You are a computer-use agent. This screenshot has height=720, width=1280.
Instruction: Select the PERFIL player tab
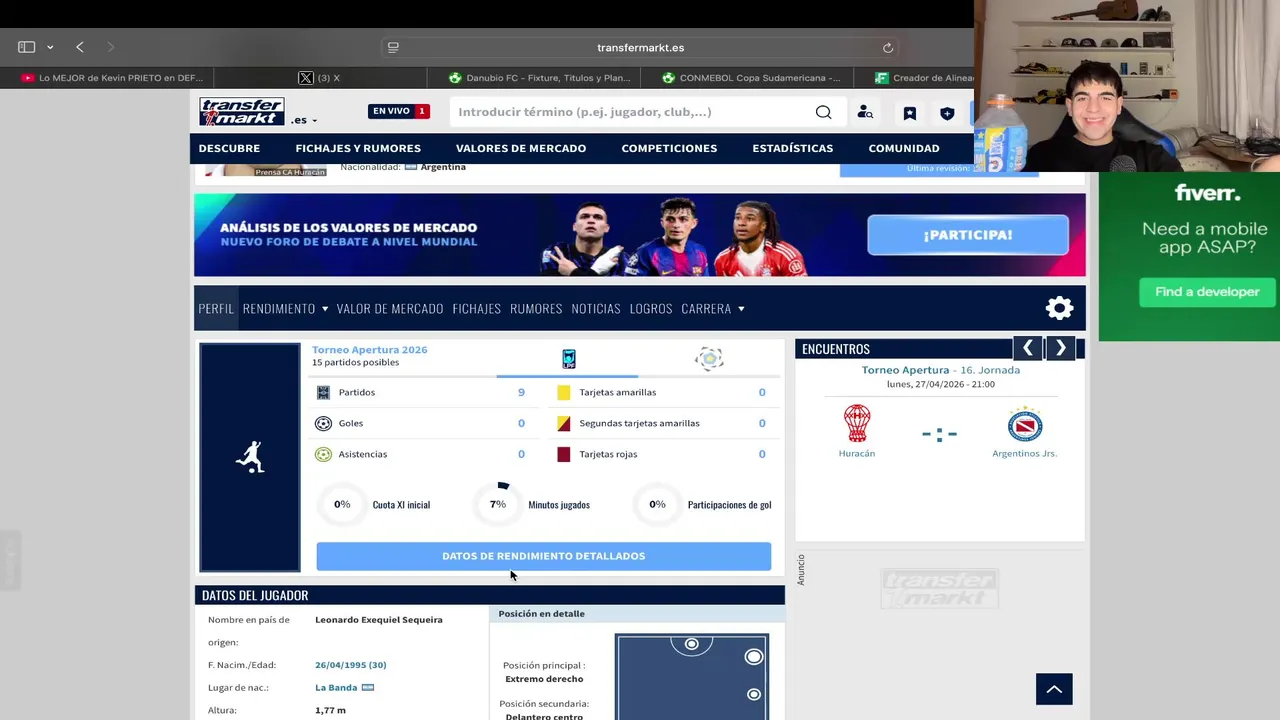[x=216, y=308]
